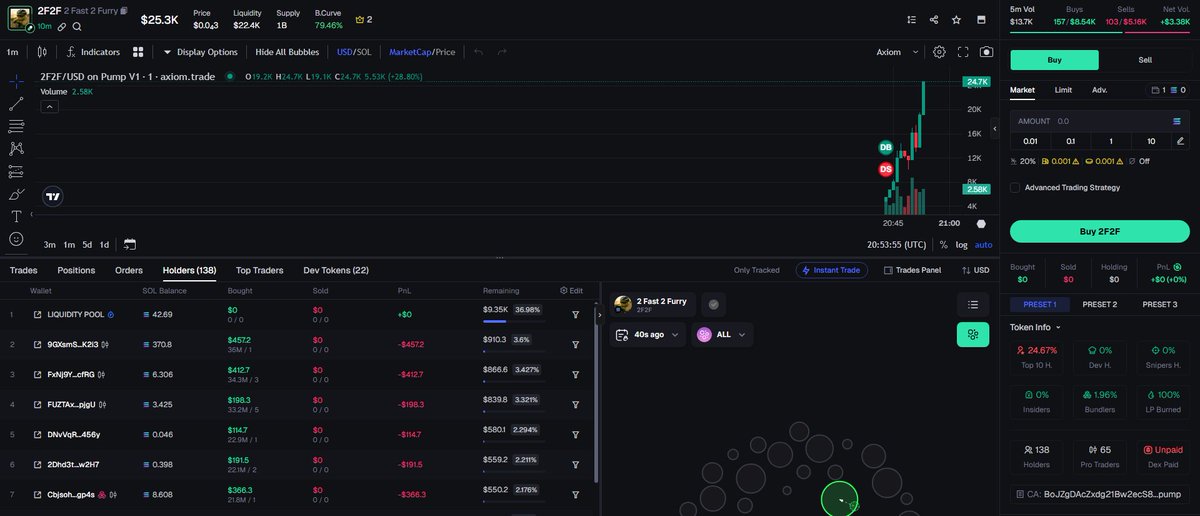This screenshot has width=1200, height=516.
Task: Toggle percent scale on chart
Action: tap(943, 244)
